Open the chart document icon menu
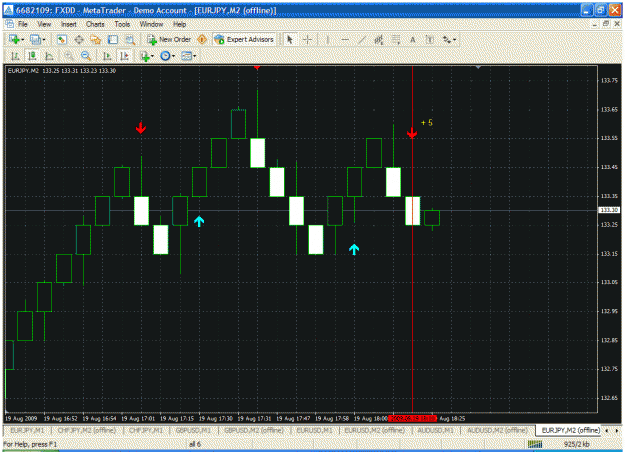This screenshot has width=625, height=452. point(10,24)
